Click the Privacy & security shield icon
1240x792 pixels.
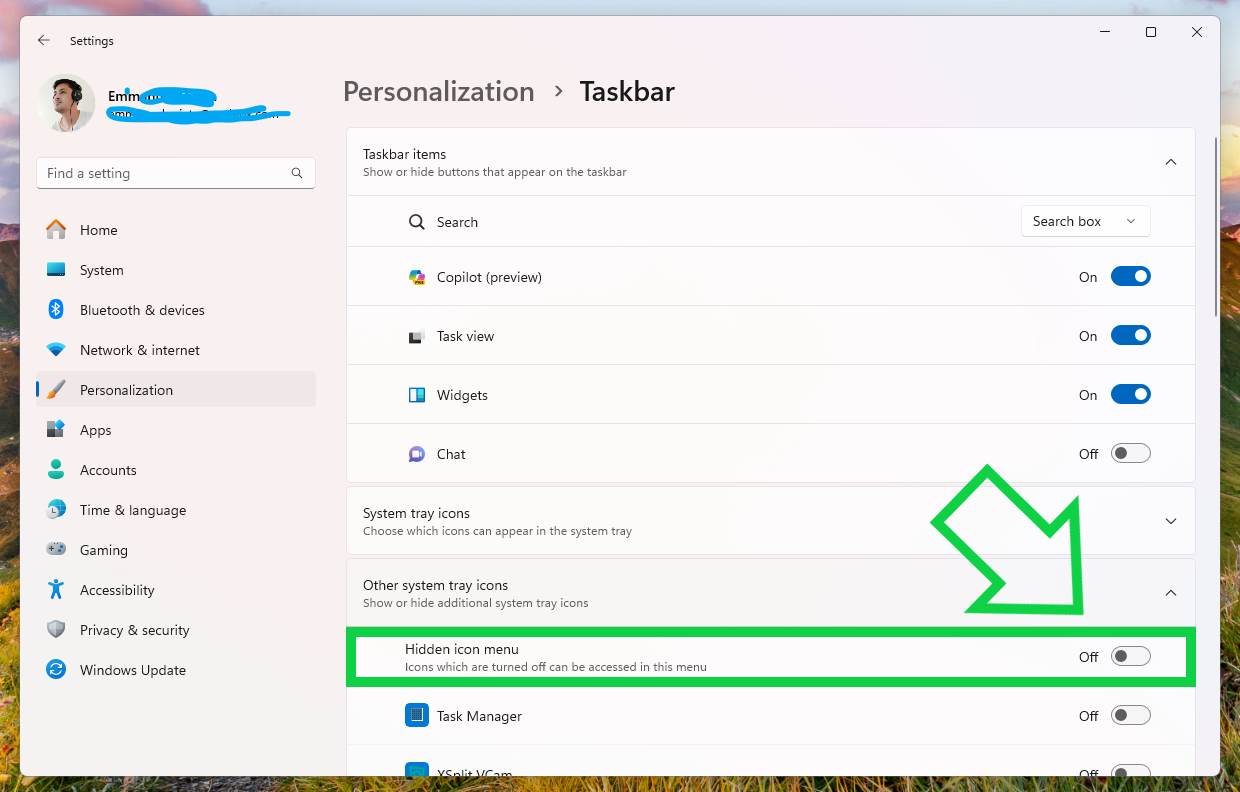(x=57, y=630)
